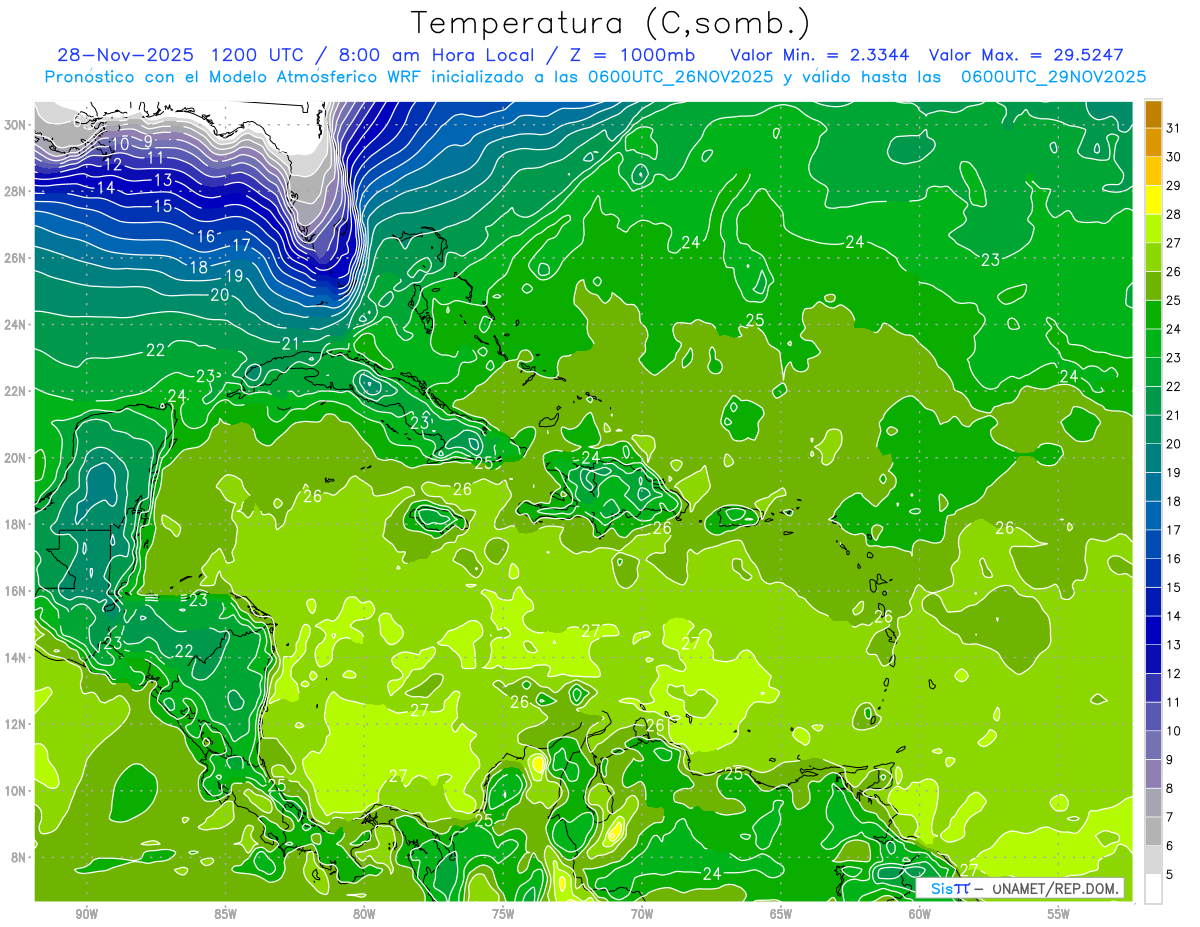The width and height of the screenshot is (1200, 927).
Task: Click the '90W' longitude axis label
Action: coord(86,914)
